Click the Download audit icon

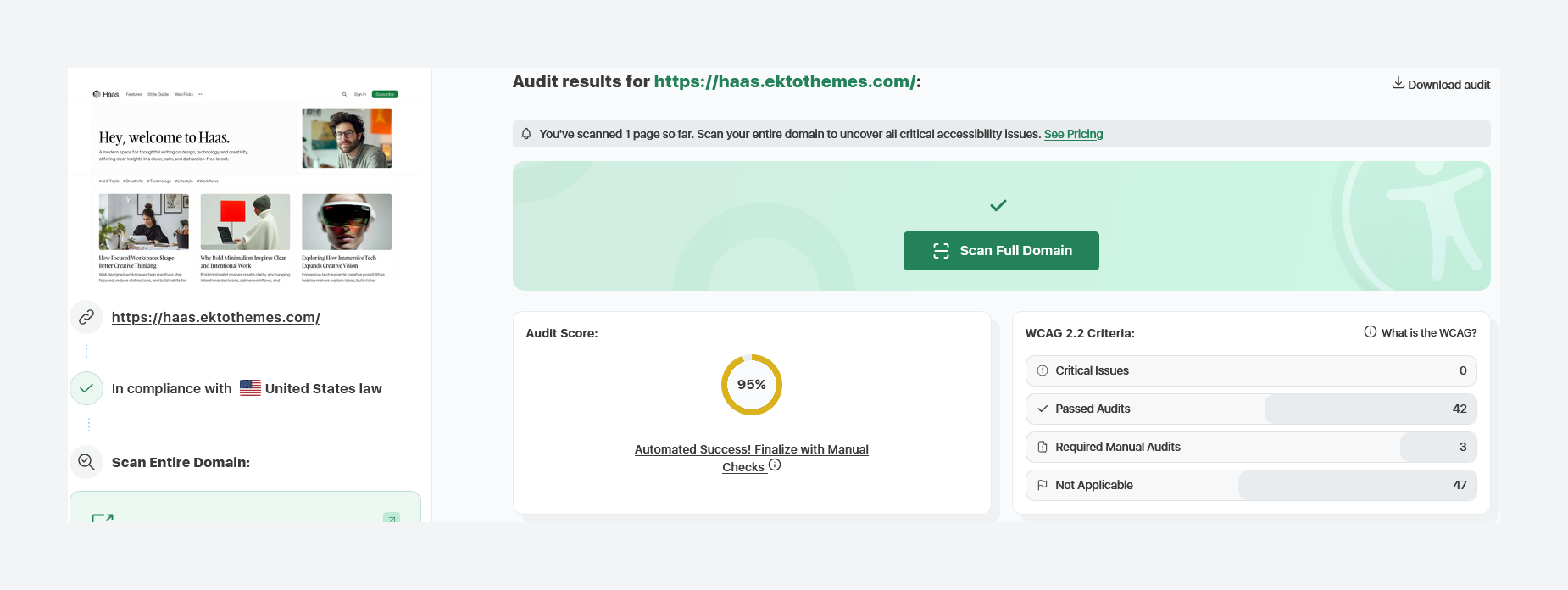click(1398, 83)
